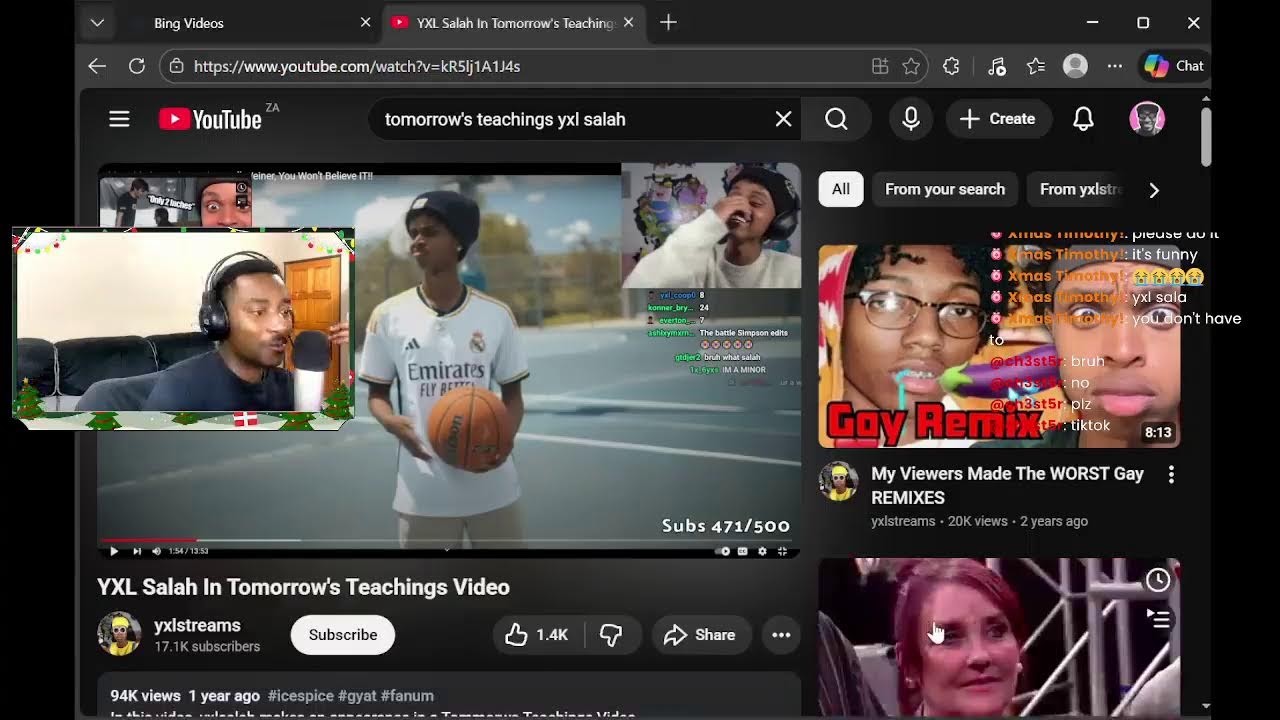Select the All filter chip
The image size is (1280, 720).
[841, 189]
